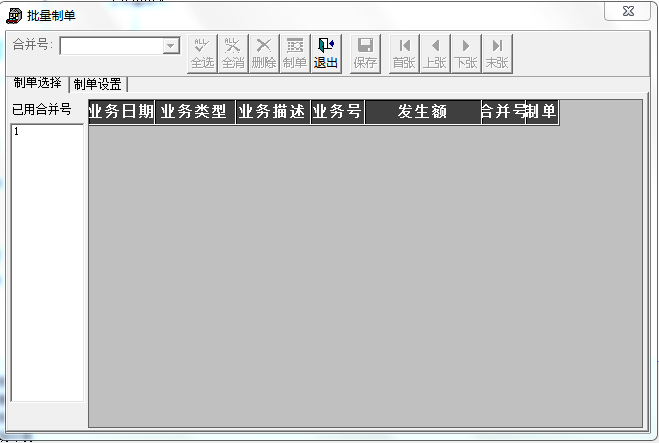
Task: Click the 删除 (delete) toolbar icon
Action: pyautogui.click(x=264, y=53)
